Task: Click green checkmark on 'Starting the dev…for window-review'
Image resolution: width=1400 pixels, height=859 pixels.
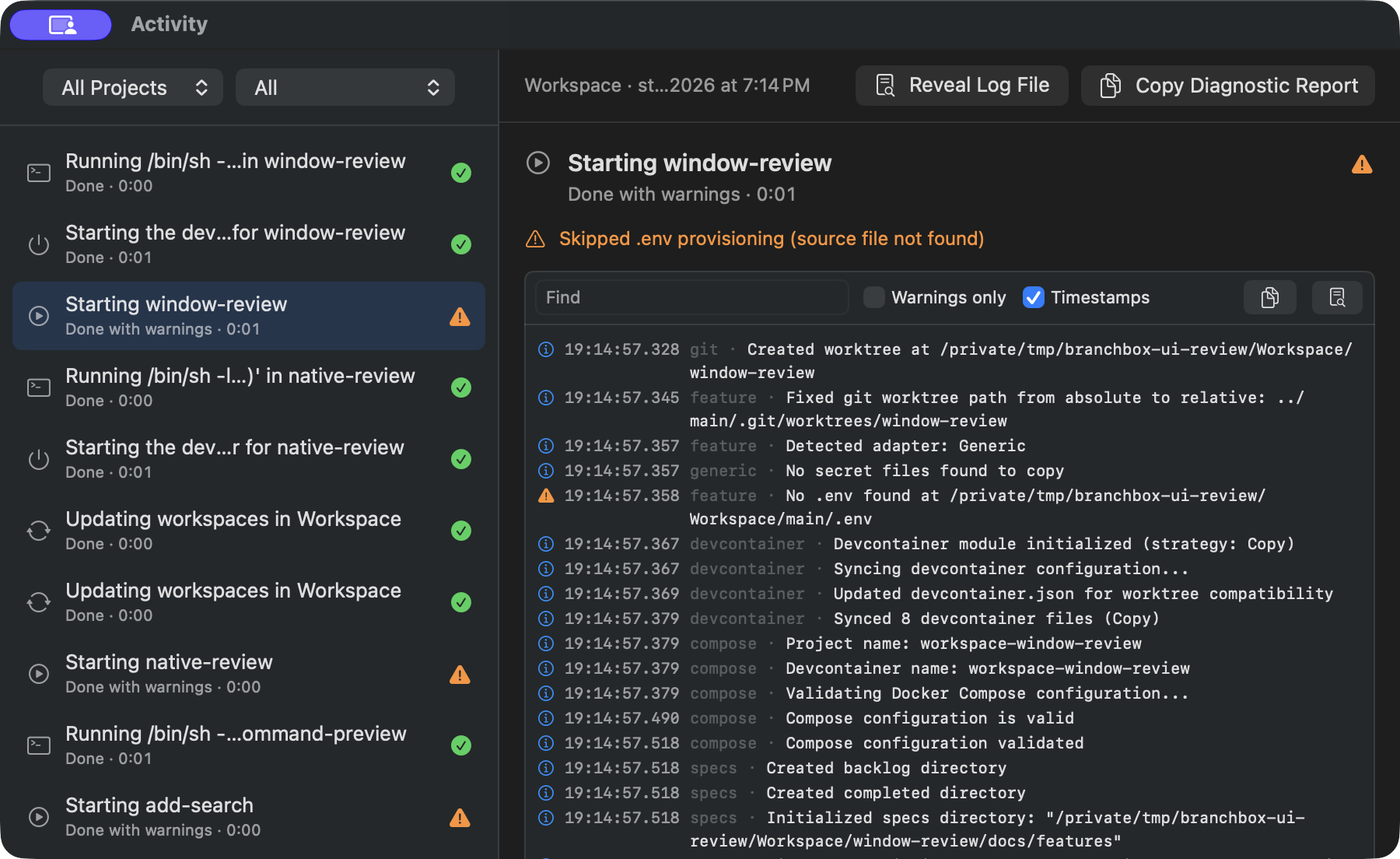Action: tap(461, 244)
